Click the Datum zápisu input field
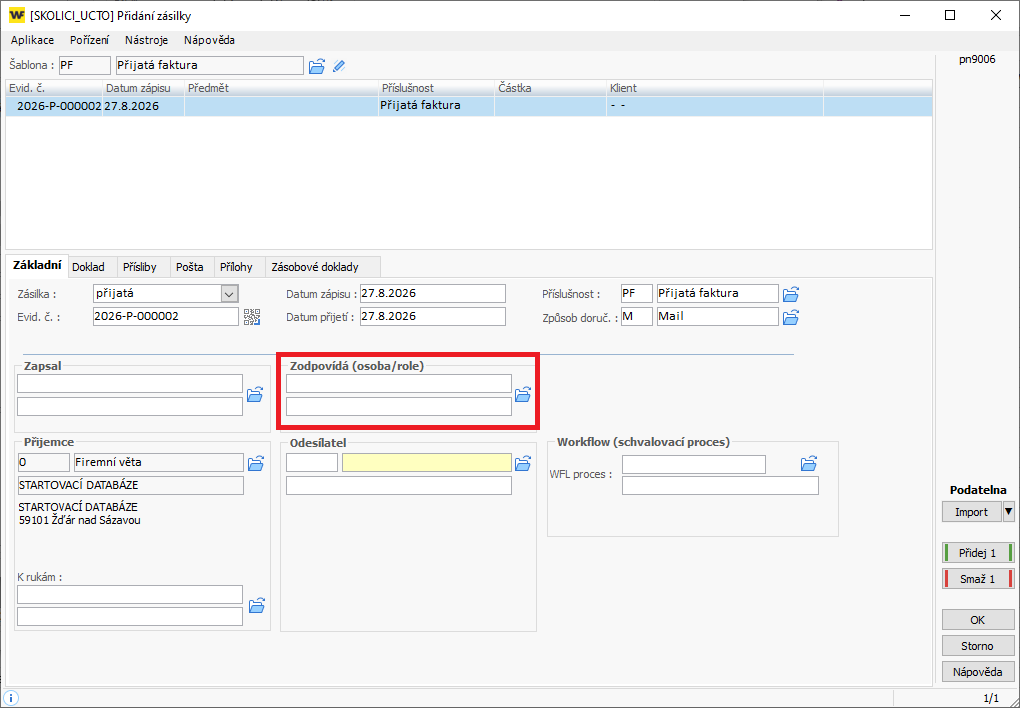Screen dimensions: 1020x708 433,293
